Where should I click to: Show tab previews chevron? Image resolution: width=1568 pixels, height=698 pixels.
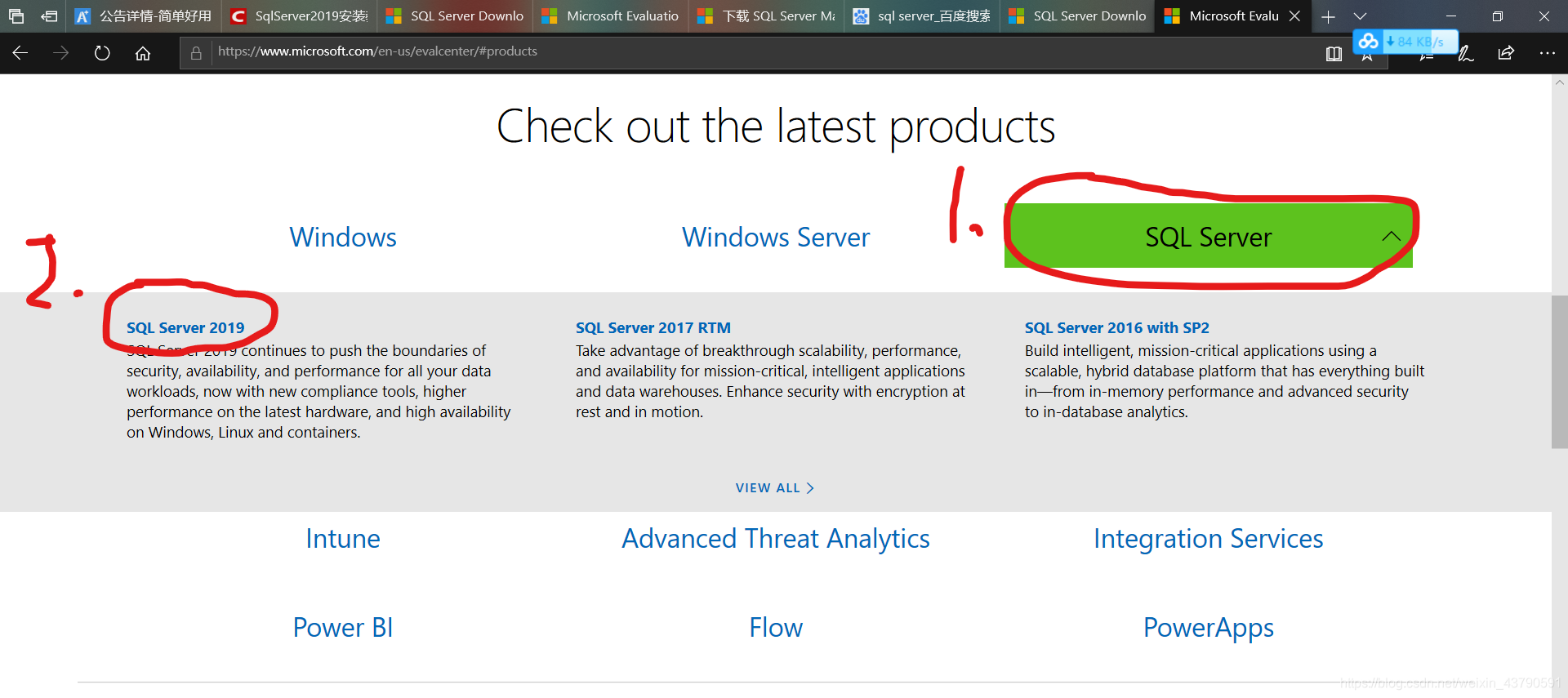(1360, 16)
